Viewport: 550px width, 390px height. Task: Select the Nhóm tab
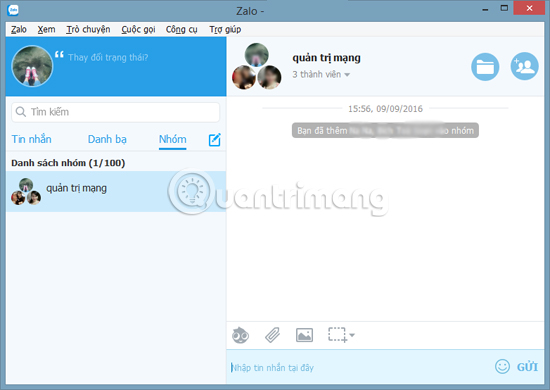click(173, 139)
